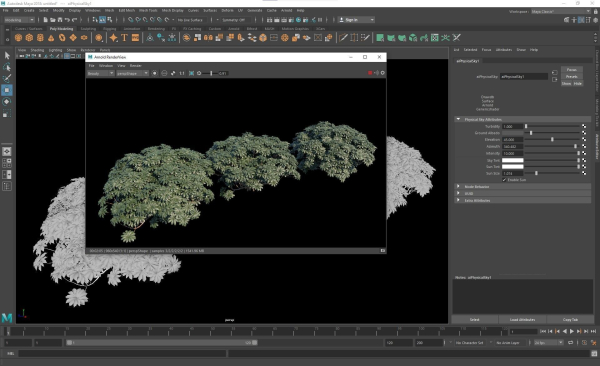The image size is (600, 366).
Task: Click the Load Attributes button
Action: click(522, 320)
